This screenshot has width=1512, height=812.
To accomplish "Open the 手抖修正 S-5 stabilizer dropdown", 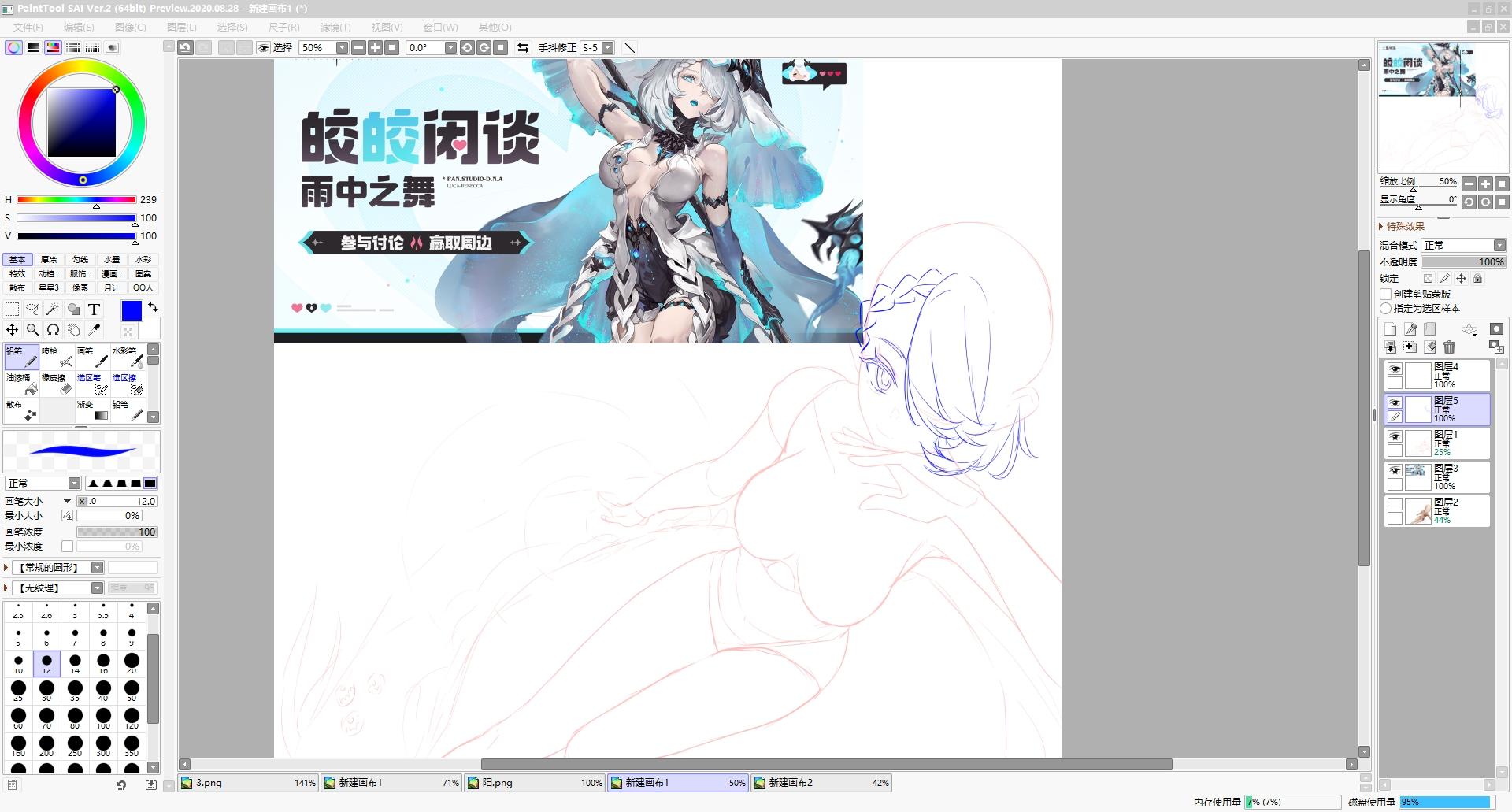I will coord(608,48).
